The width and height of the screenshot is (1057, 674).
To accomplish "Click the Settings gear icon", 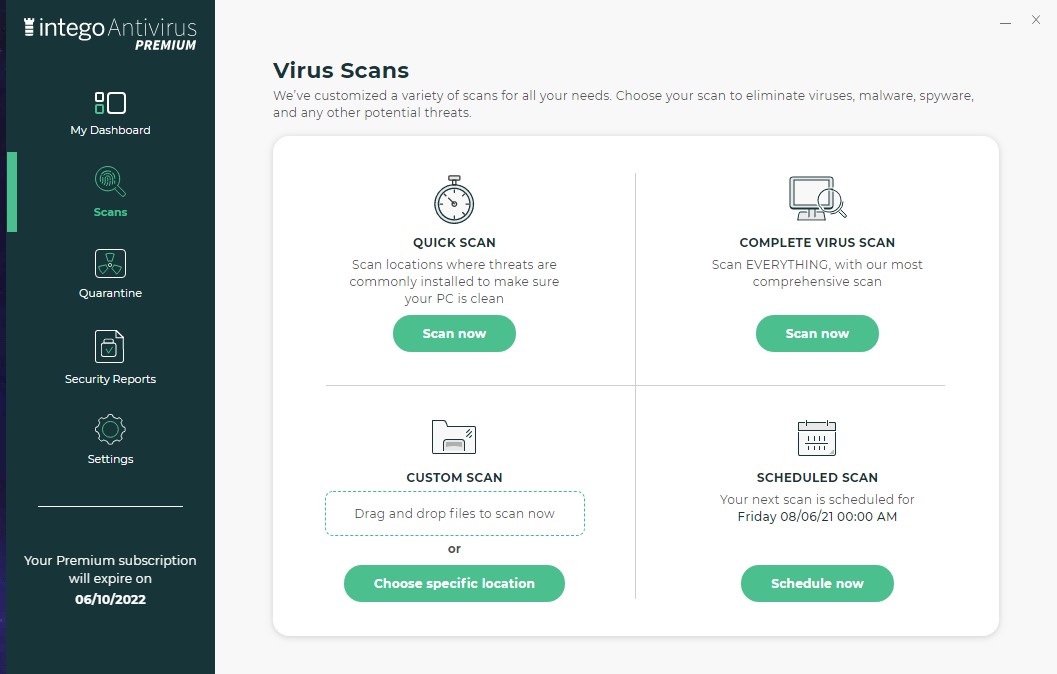I will point(110,430).
